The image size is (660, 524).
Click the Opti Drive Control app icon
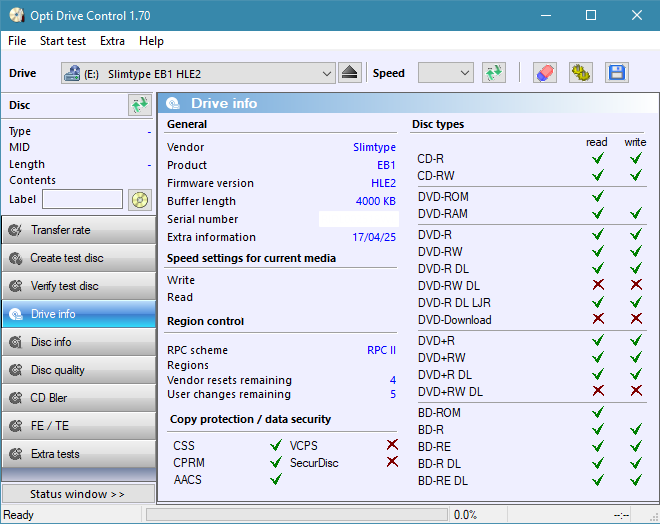click(x=17, y=16)
